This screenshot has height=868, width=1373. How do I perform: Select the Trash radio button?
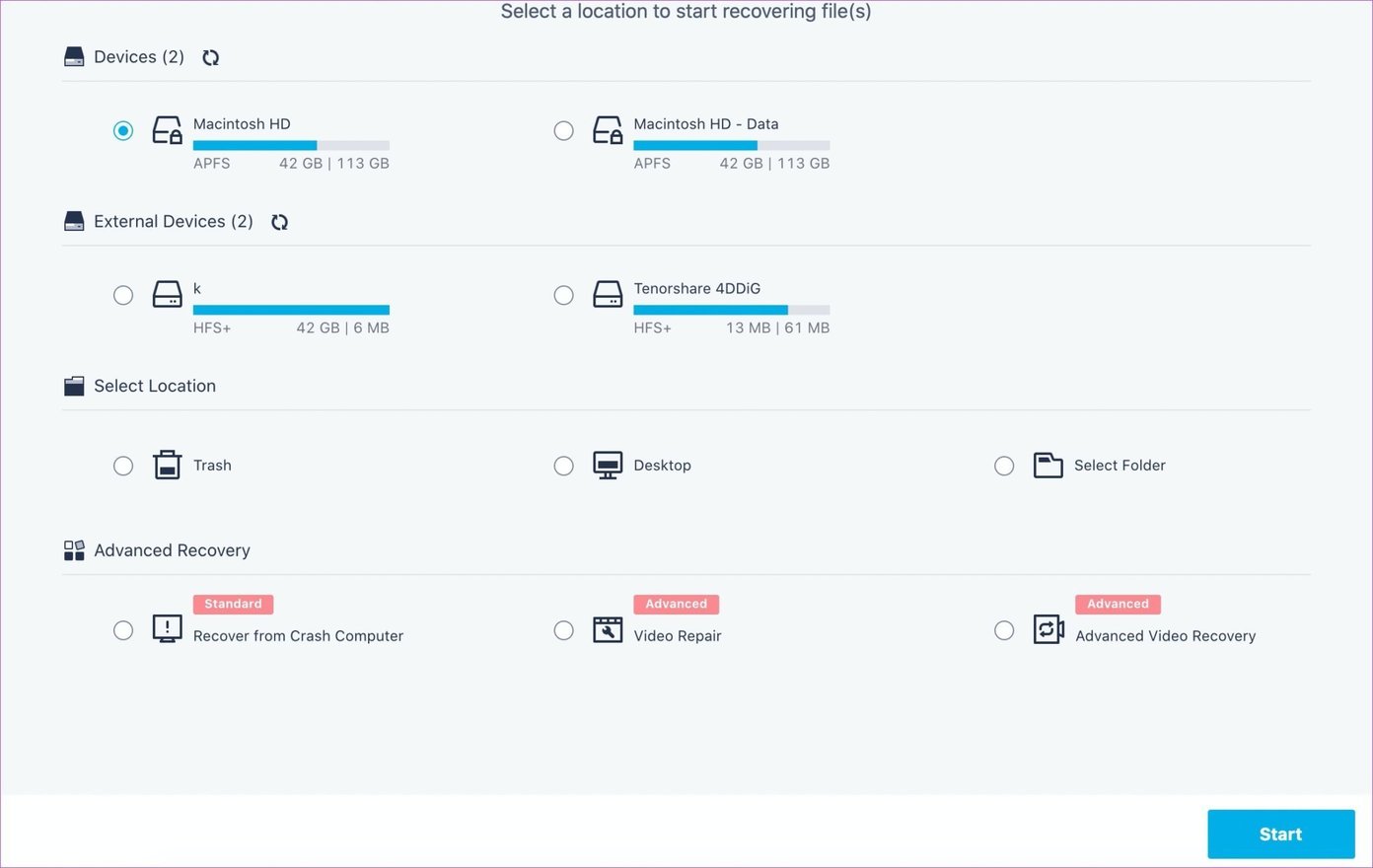(x=123, y=466)
